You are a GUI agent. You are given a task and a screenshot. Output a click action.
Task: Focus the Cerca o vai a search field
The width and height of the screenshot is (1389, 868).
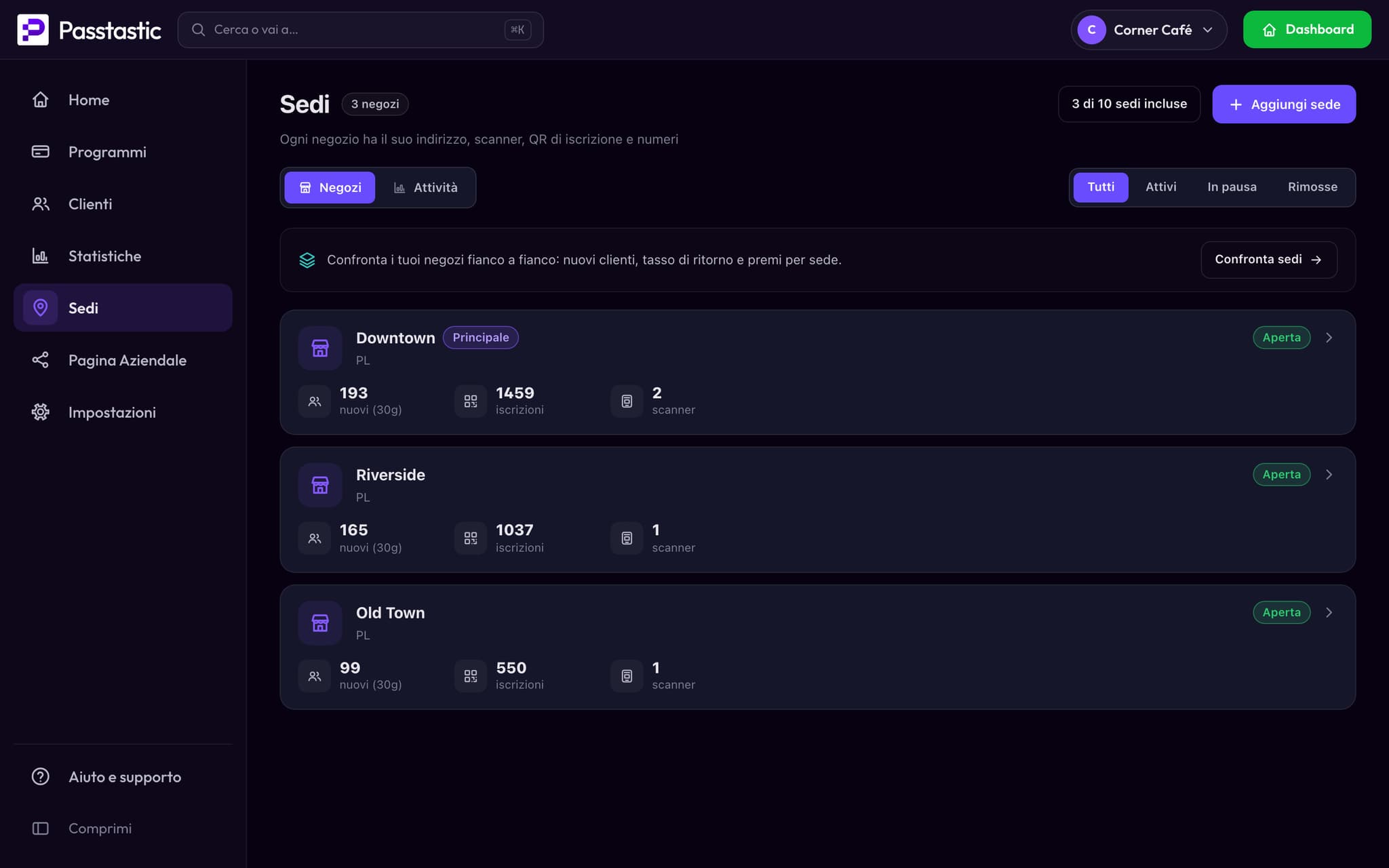pos(360,30)
